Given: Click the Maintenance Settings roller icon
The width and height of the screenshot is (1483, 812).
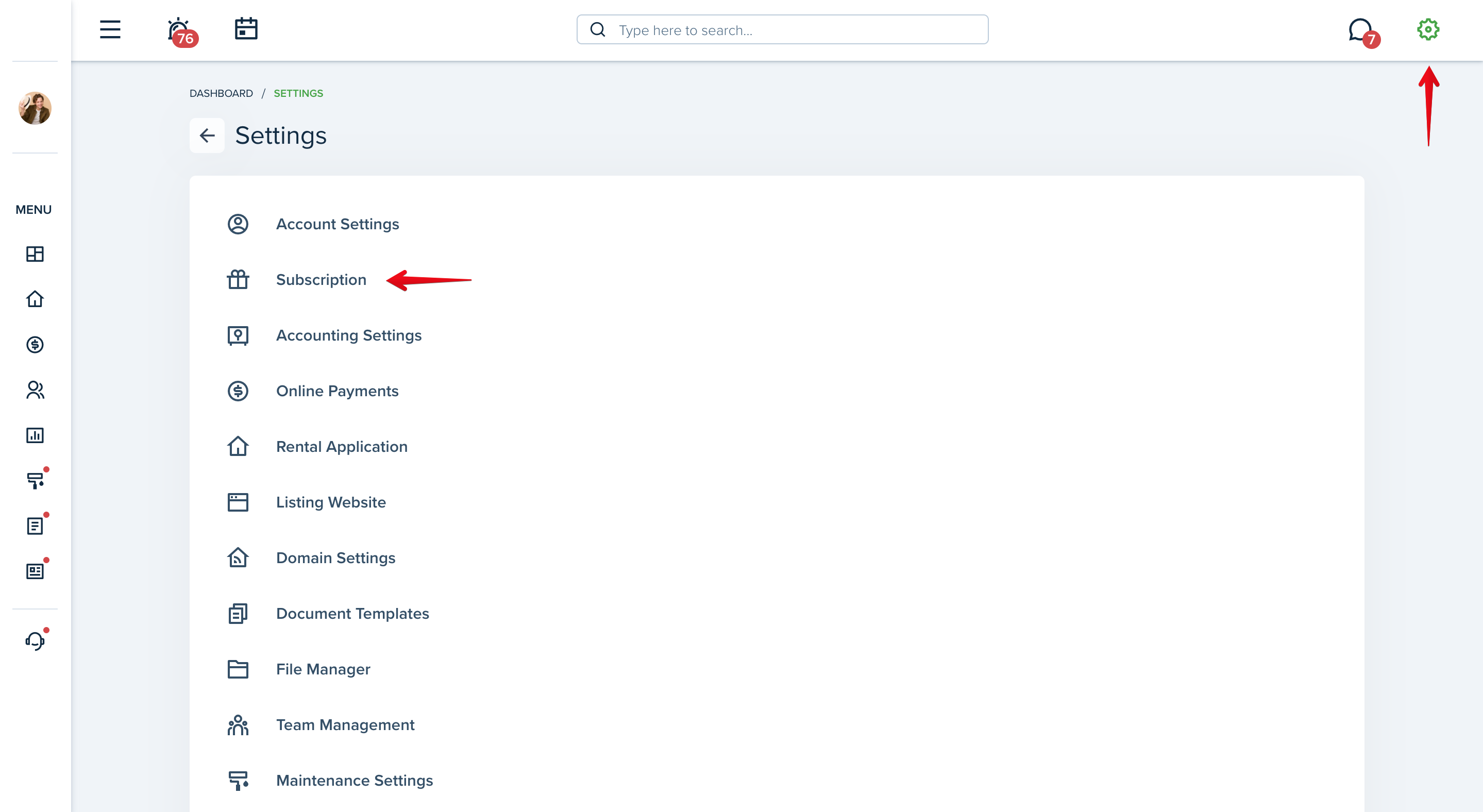Looking at the screenshot, I should click(238, 781).
